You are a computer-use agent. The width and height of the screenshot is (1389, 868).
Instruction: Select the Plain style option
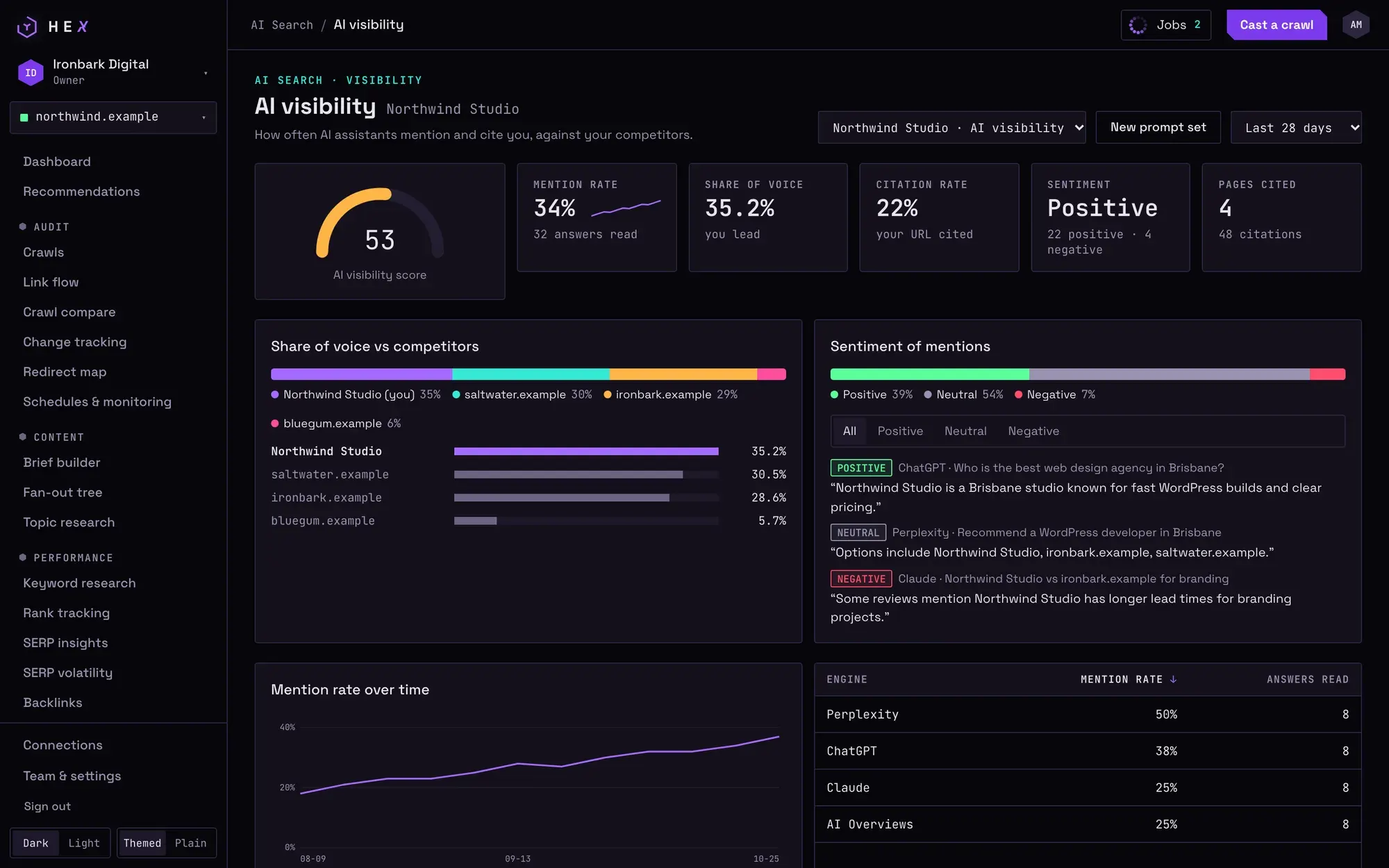click(190, 842)
